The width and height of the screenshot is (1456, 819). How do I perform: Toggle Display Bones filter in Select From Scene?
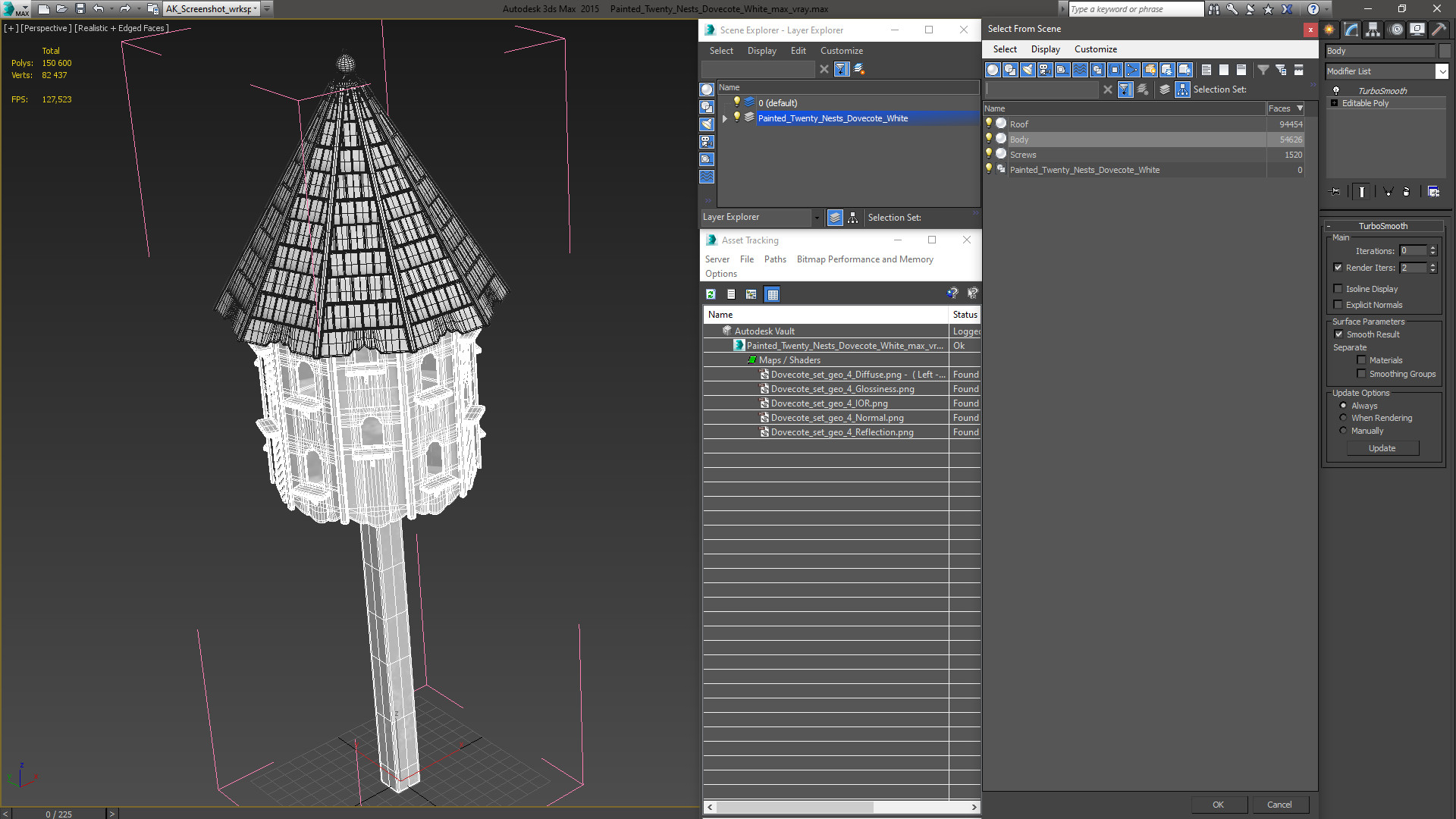click(1132, 70)
